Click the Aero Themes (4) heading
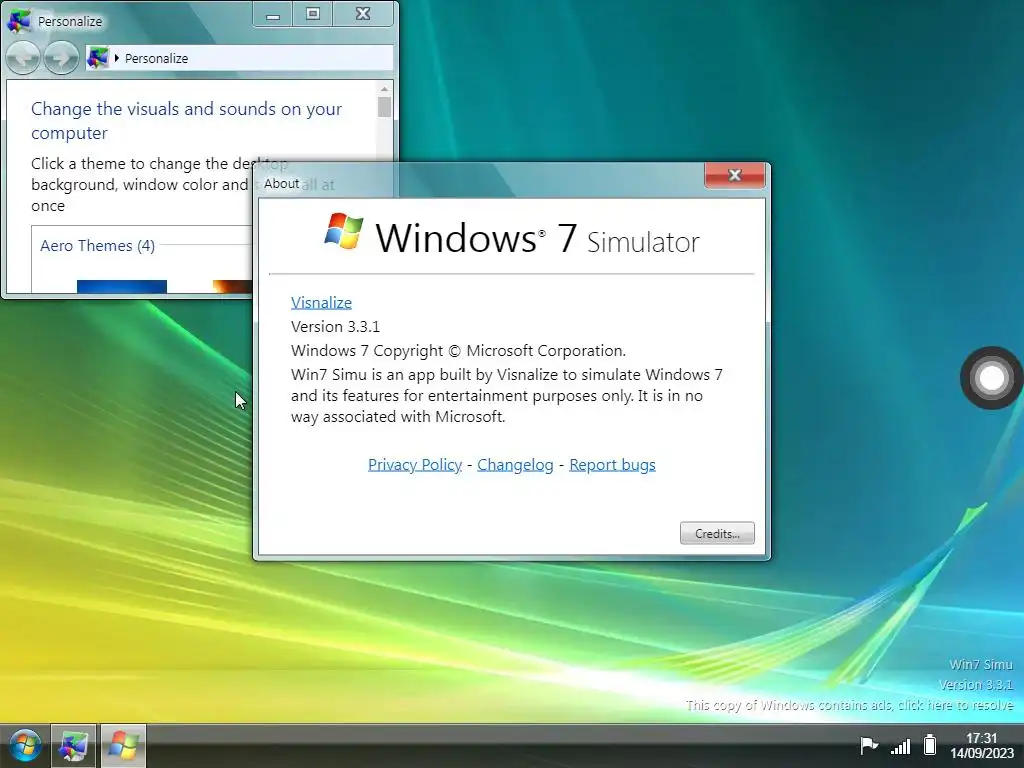Viewport: 1024px width, 768px height. coord(97,246)
